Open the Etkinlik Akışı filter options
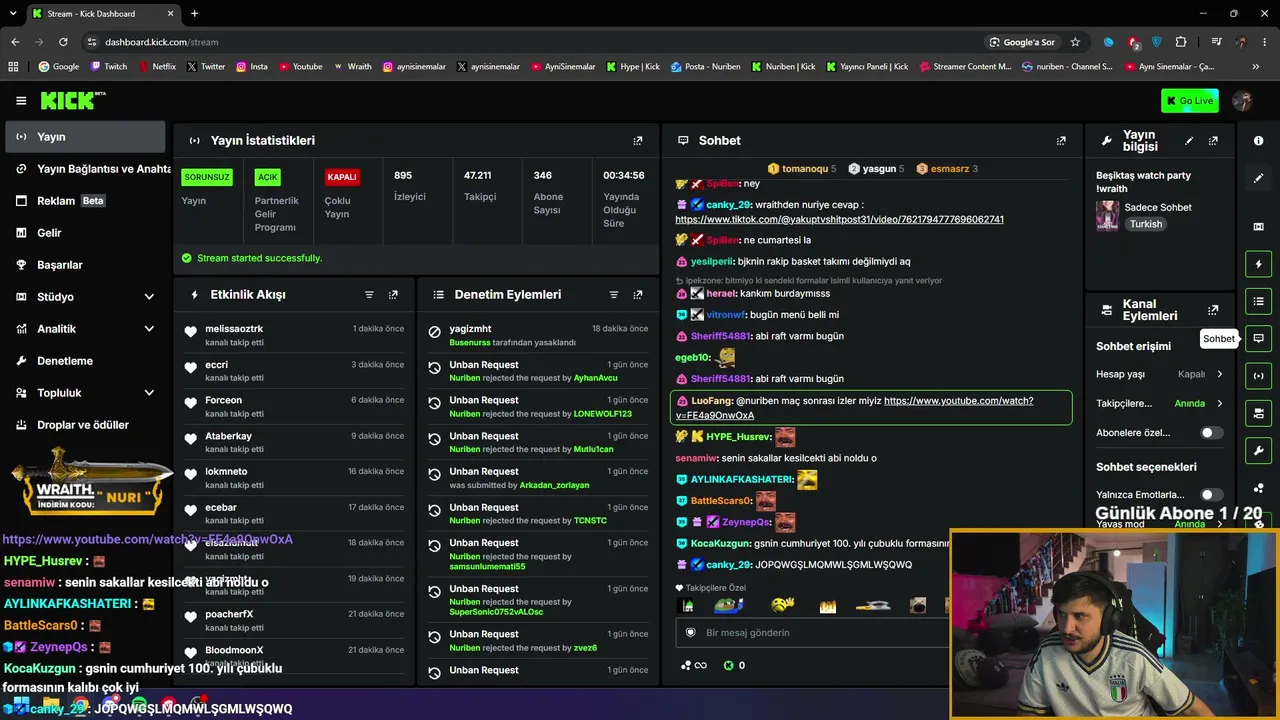The image size is (1280, 720). point(369,295)
